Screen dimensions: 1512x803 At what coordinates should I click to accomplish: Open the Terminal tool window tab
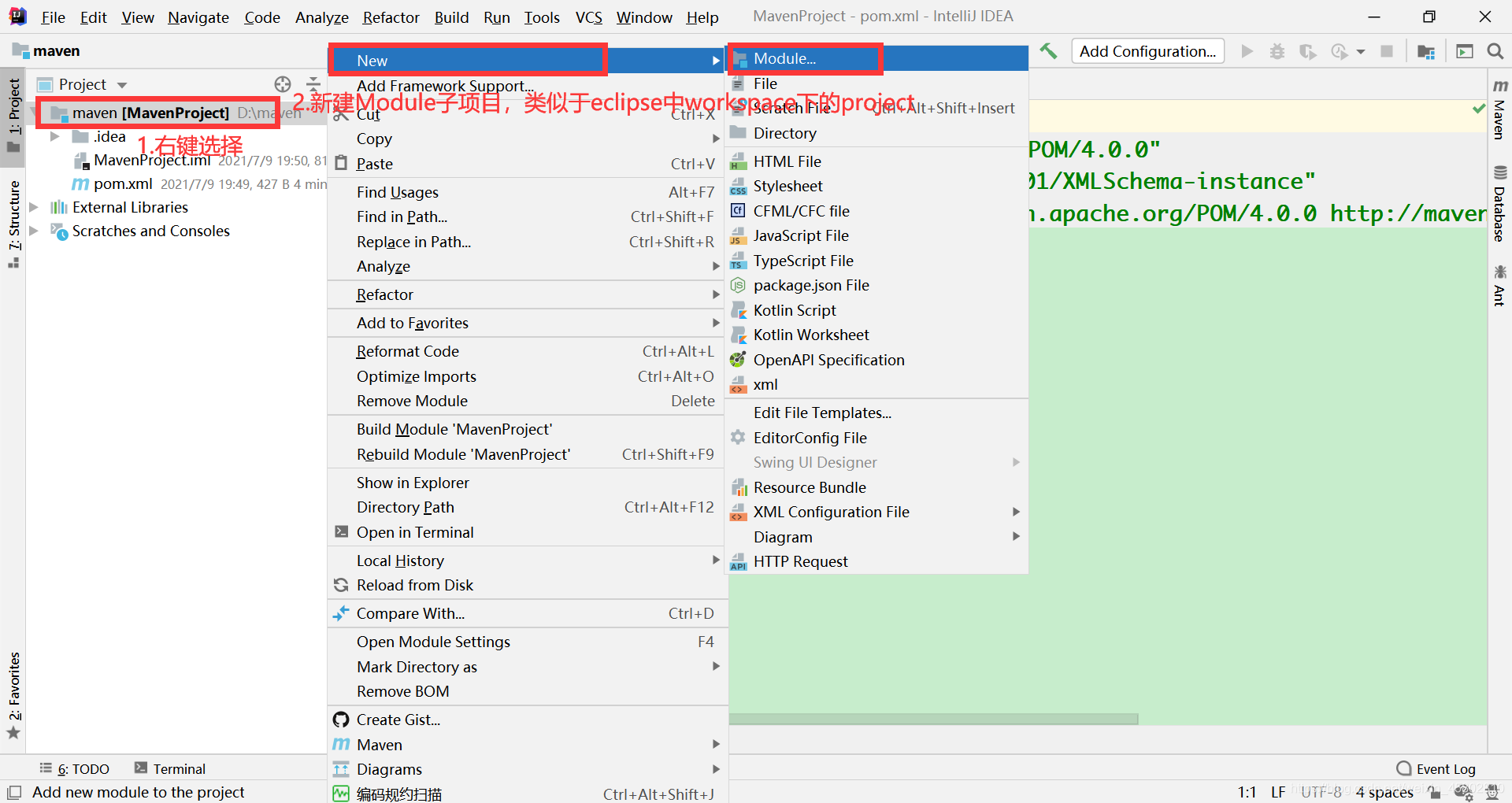click(x=170, y=769)
